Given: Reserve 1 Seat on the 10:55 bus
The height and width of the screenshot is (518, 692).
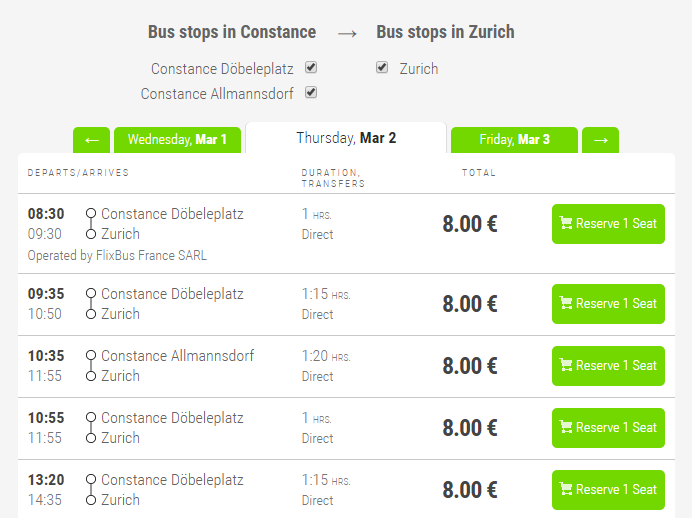Looking at the screenshot, I should (x=608, y=428).
